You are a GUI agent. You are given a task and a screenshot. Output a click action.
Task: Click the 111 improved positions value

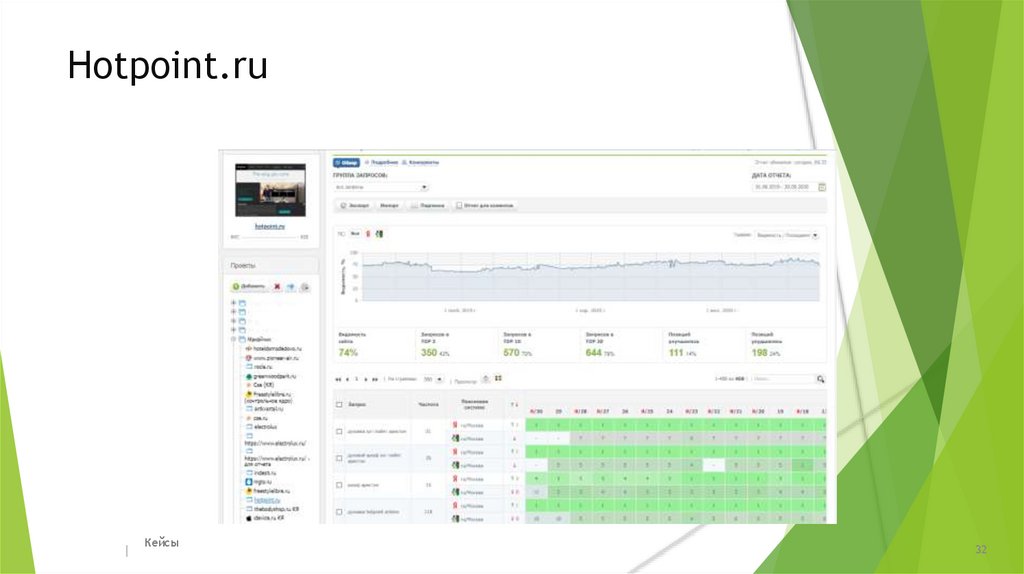tap(675, 353)
